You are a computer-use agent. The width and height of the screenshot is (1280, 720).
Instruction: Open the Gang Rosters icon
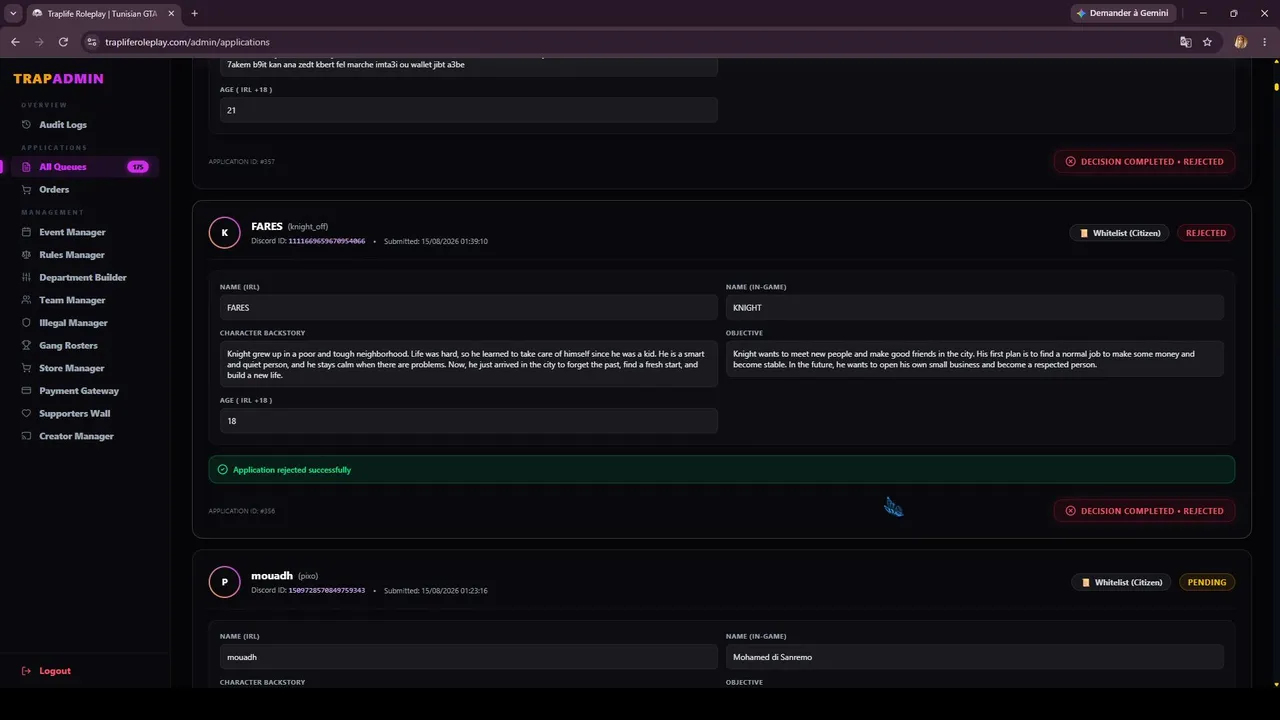[27, 346]
